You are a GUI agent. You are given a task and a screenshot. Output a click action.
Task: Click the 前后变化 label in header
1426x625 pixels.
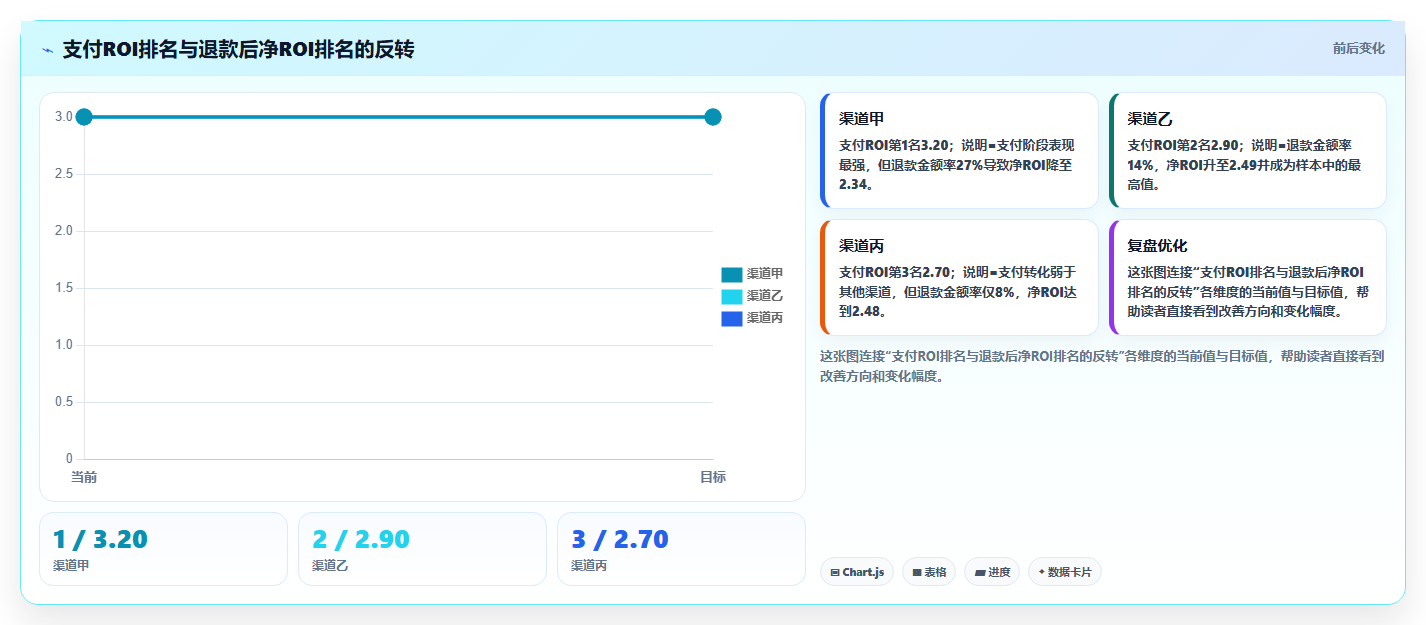point(1358,48)
